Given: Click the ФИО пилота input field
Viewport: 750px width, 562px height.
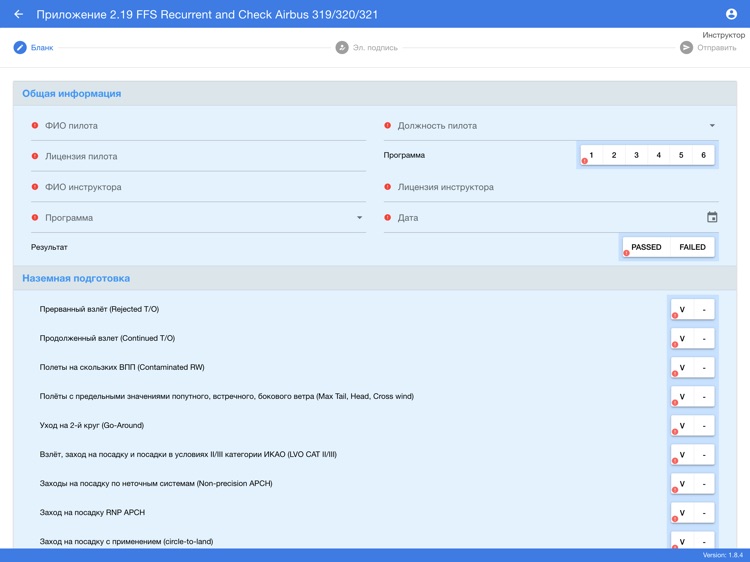Looking at the screenshot, I should click(199, 126).
